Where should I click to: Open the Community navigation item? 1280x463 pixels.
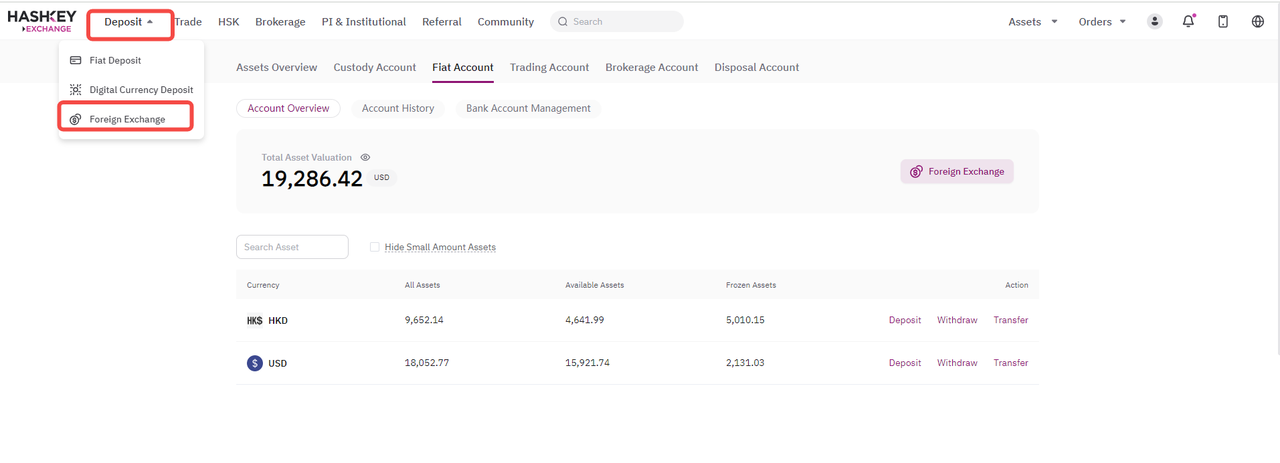click(x=506, y=22)
